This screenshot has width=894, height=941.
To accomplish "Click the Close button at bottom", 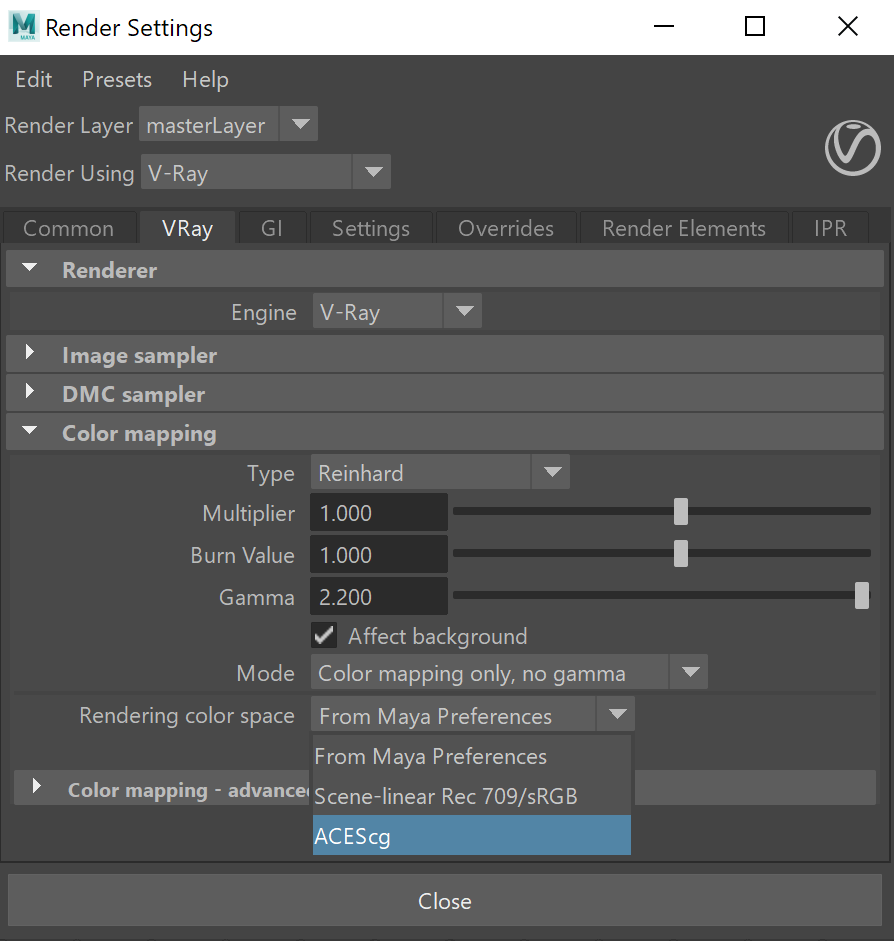I will (x=445, y=900).
